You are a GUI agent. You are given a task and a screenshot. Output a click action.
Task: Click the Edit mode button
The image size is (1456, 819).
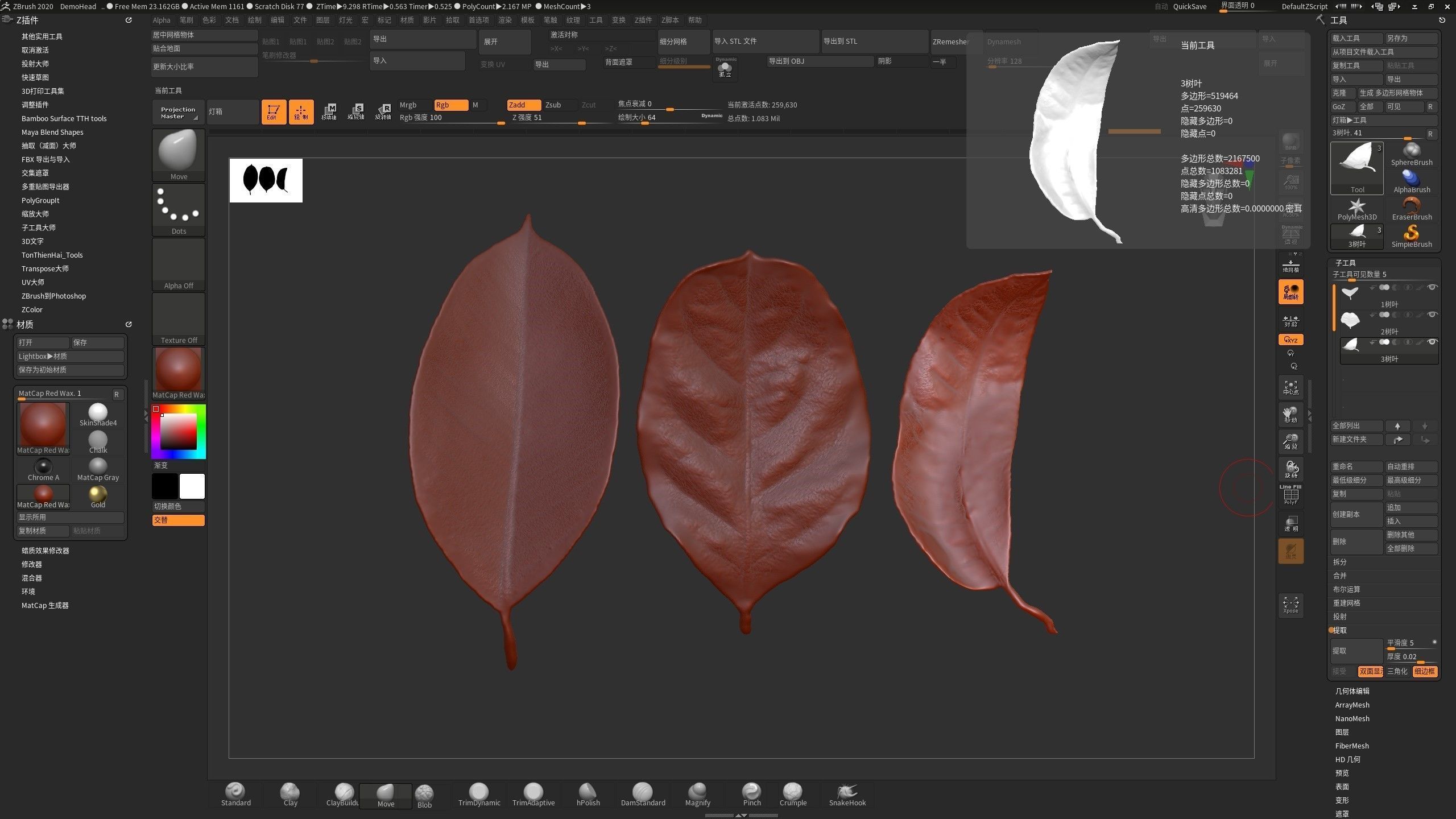[273, 111]
